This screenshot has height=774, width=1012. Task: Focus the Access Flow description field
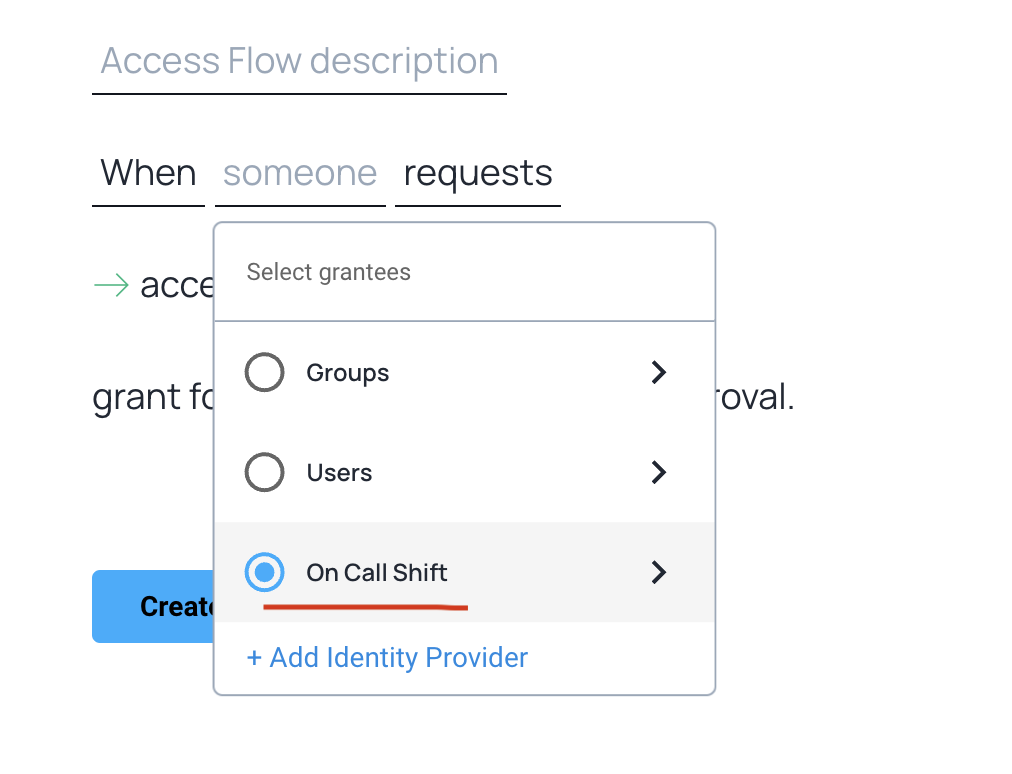299,62
